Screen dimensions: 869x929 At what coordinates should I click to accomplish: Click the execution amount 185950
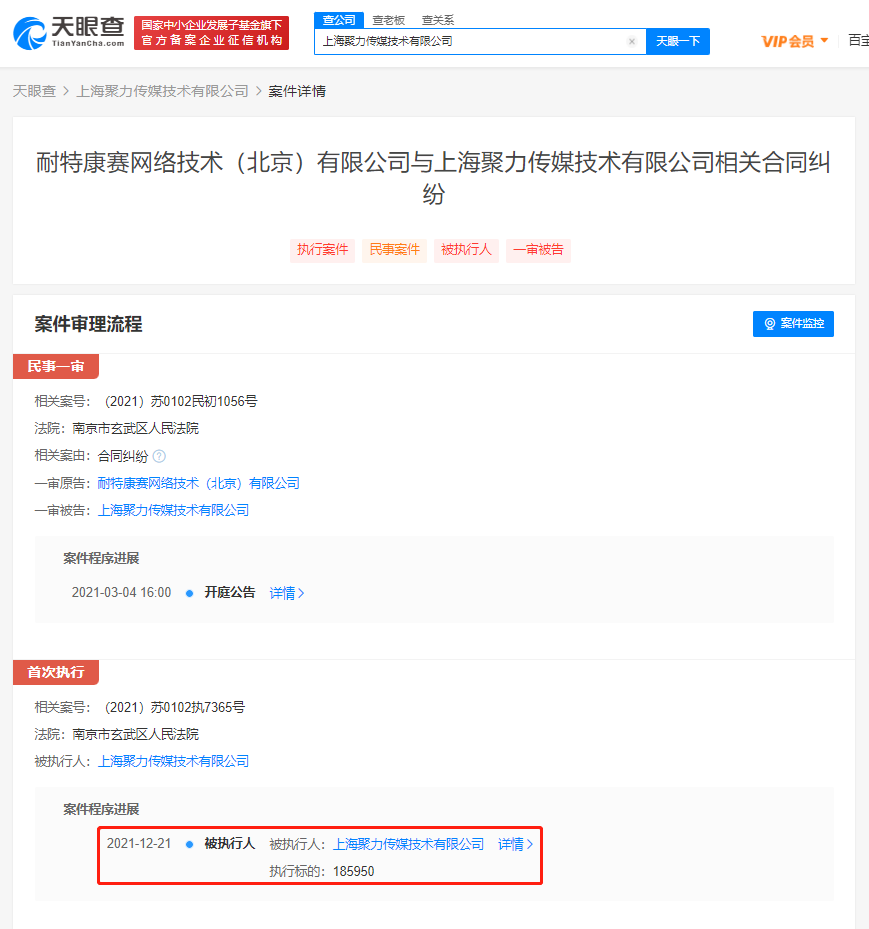(x=354, y=872)
